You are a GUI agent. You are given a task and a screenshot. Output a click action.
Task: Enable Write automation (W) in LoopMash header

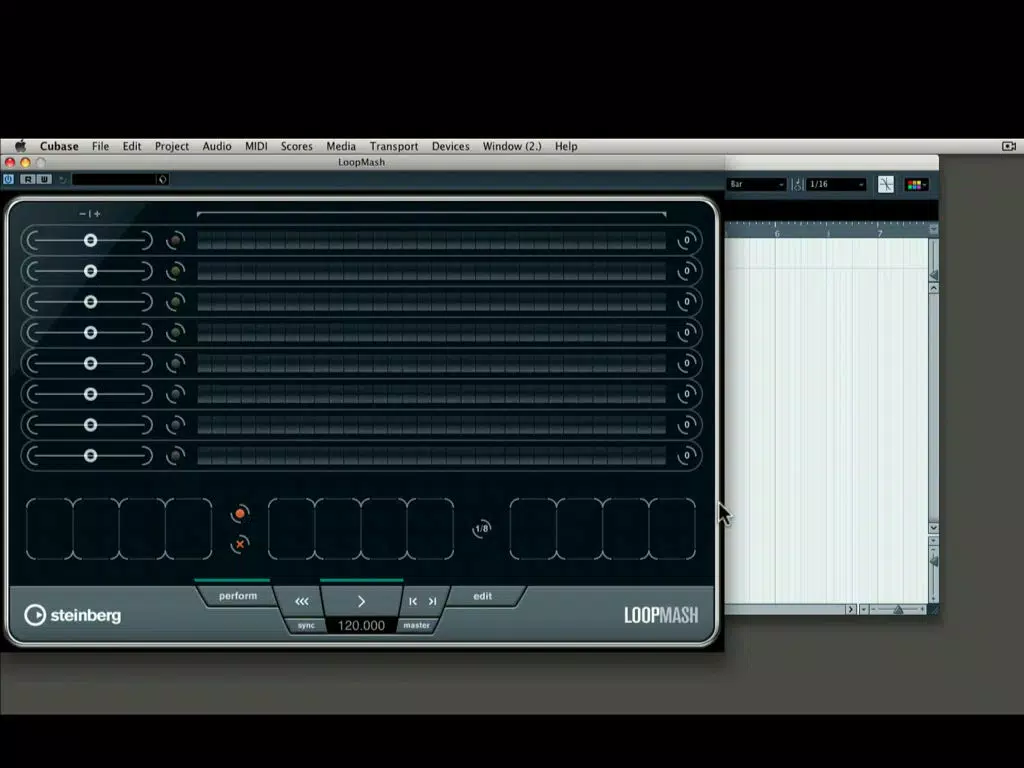coord(44,180)
